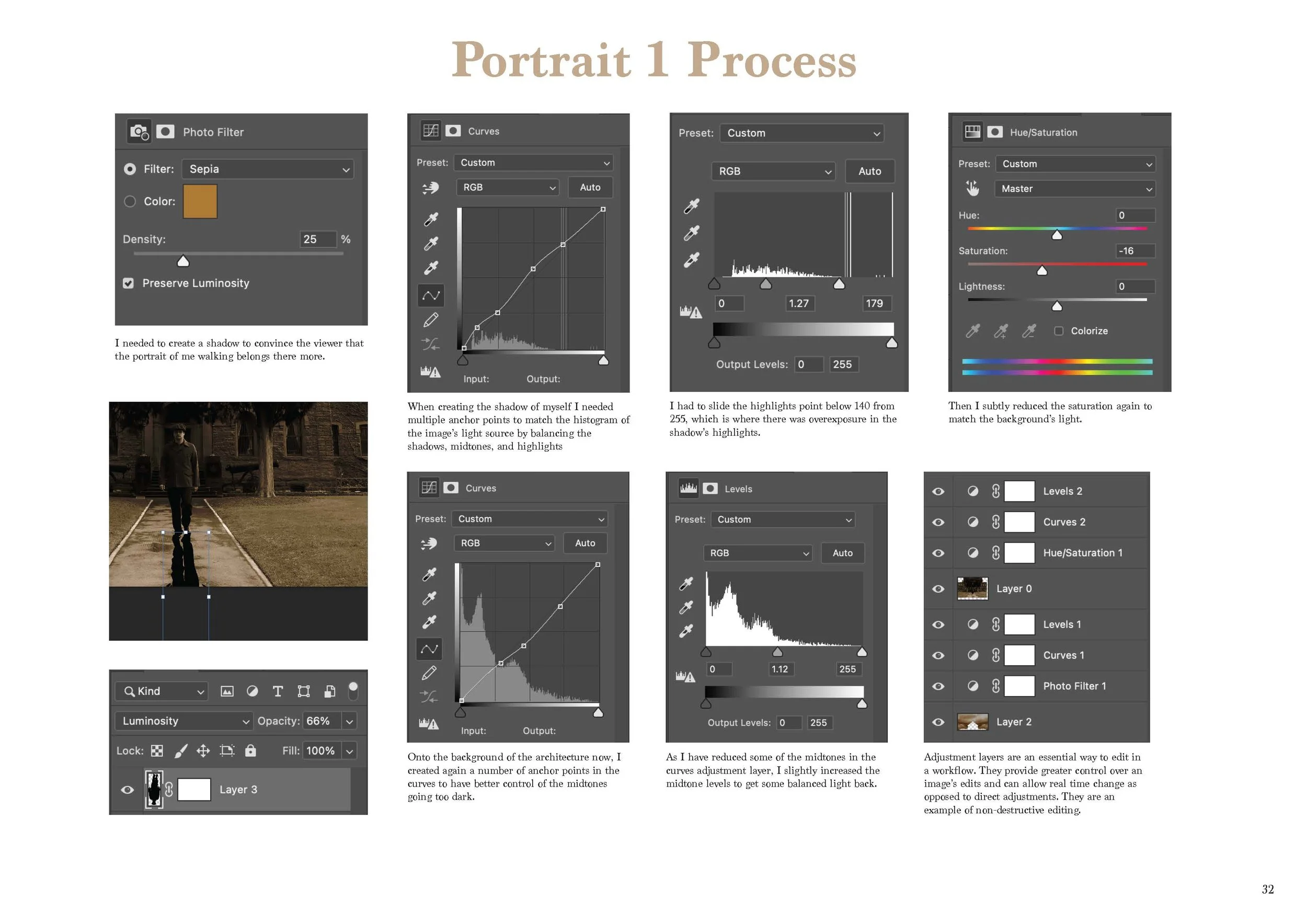Select the Photo Filter 1 layer
1307x924 pixels.
1074,686
